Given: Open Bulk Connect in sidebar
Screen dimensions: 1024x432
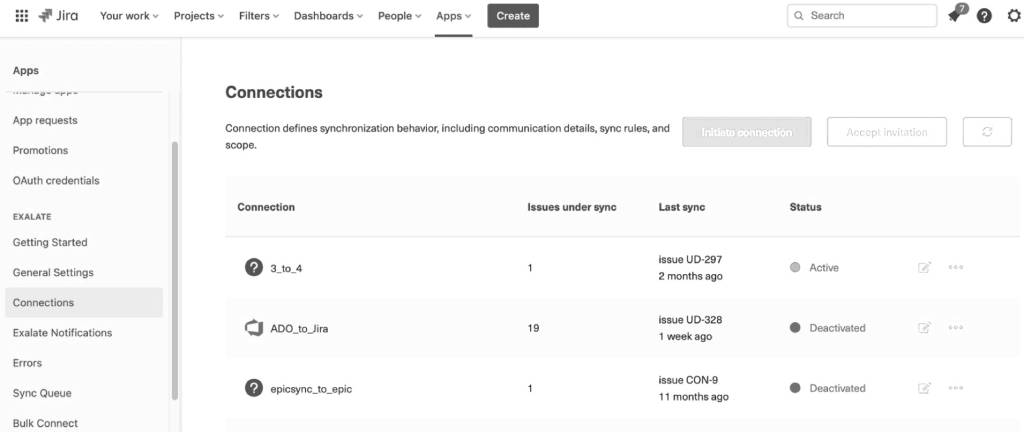Looking at the screenshot, I should point(45,423).
